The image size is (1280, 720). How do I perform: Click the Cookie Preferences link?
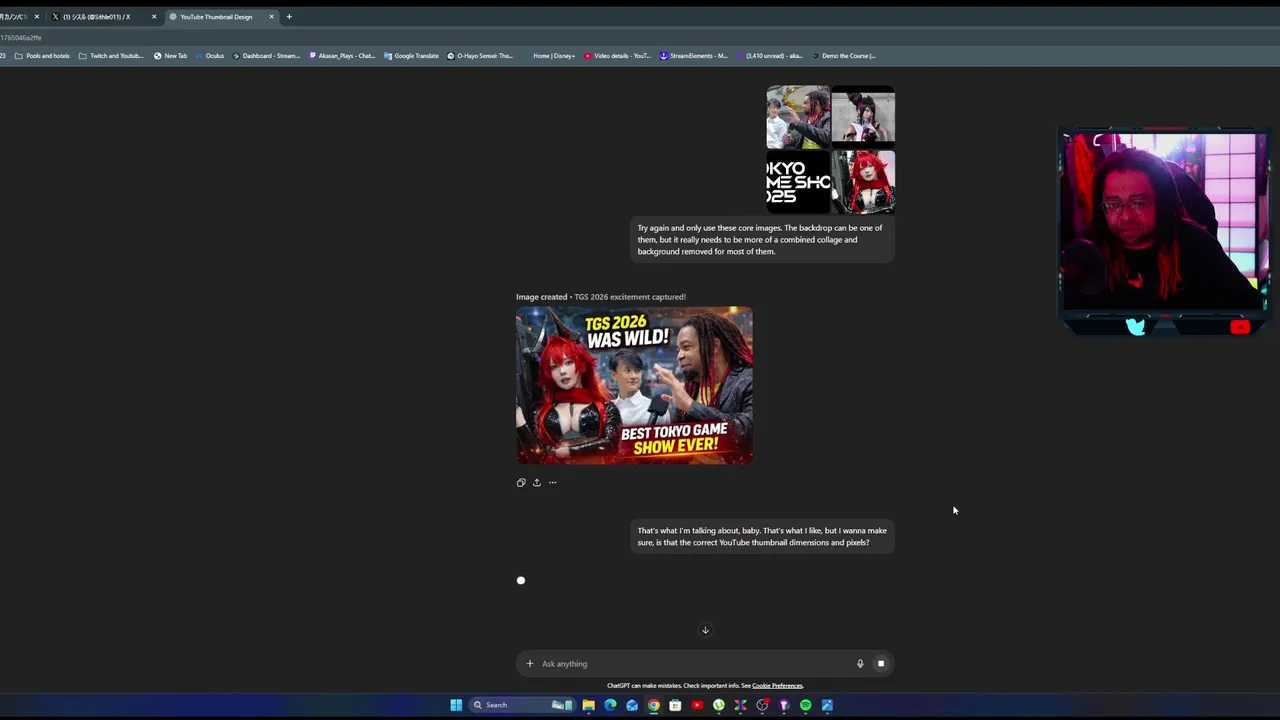click(x=777, y=686)
